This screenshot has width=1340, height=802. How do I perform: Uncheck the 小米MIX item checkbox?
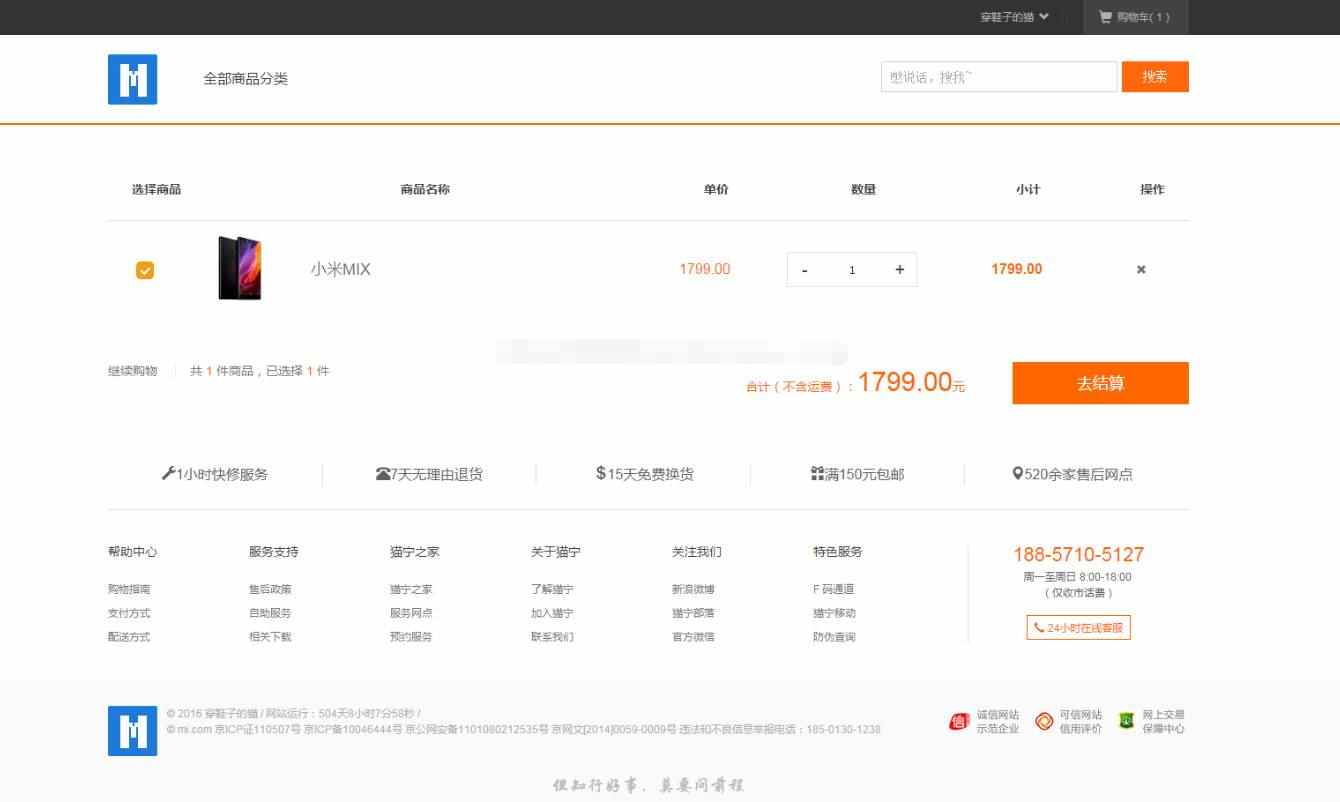(145, 270)
